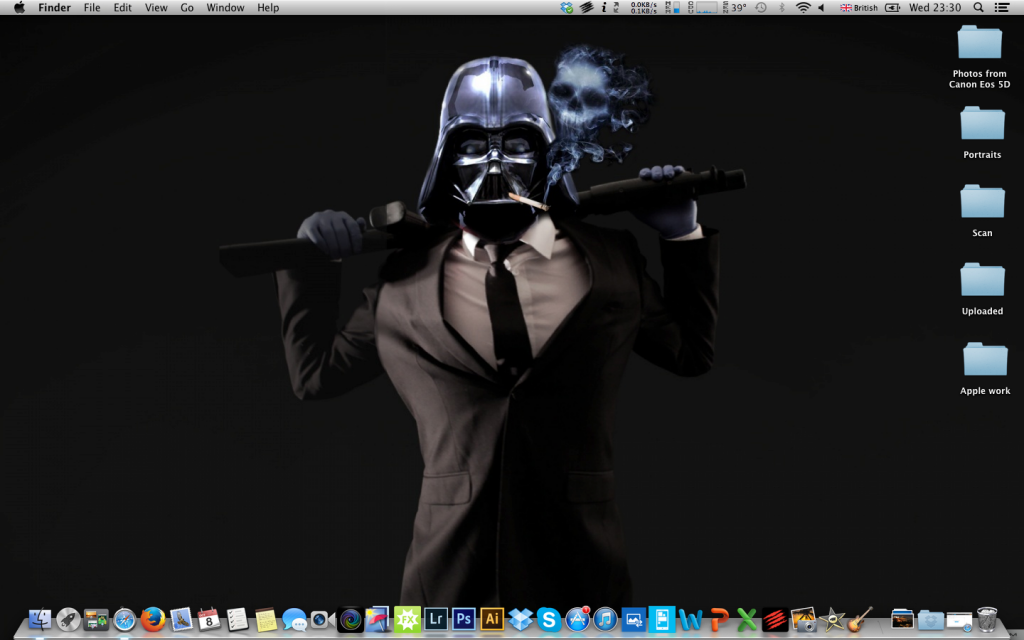The height and width of the screenshot is (640, 1024).
Task: Open Trash in the Dock
Action: [x=987, y=618]
